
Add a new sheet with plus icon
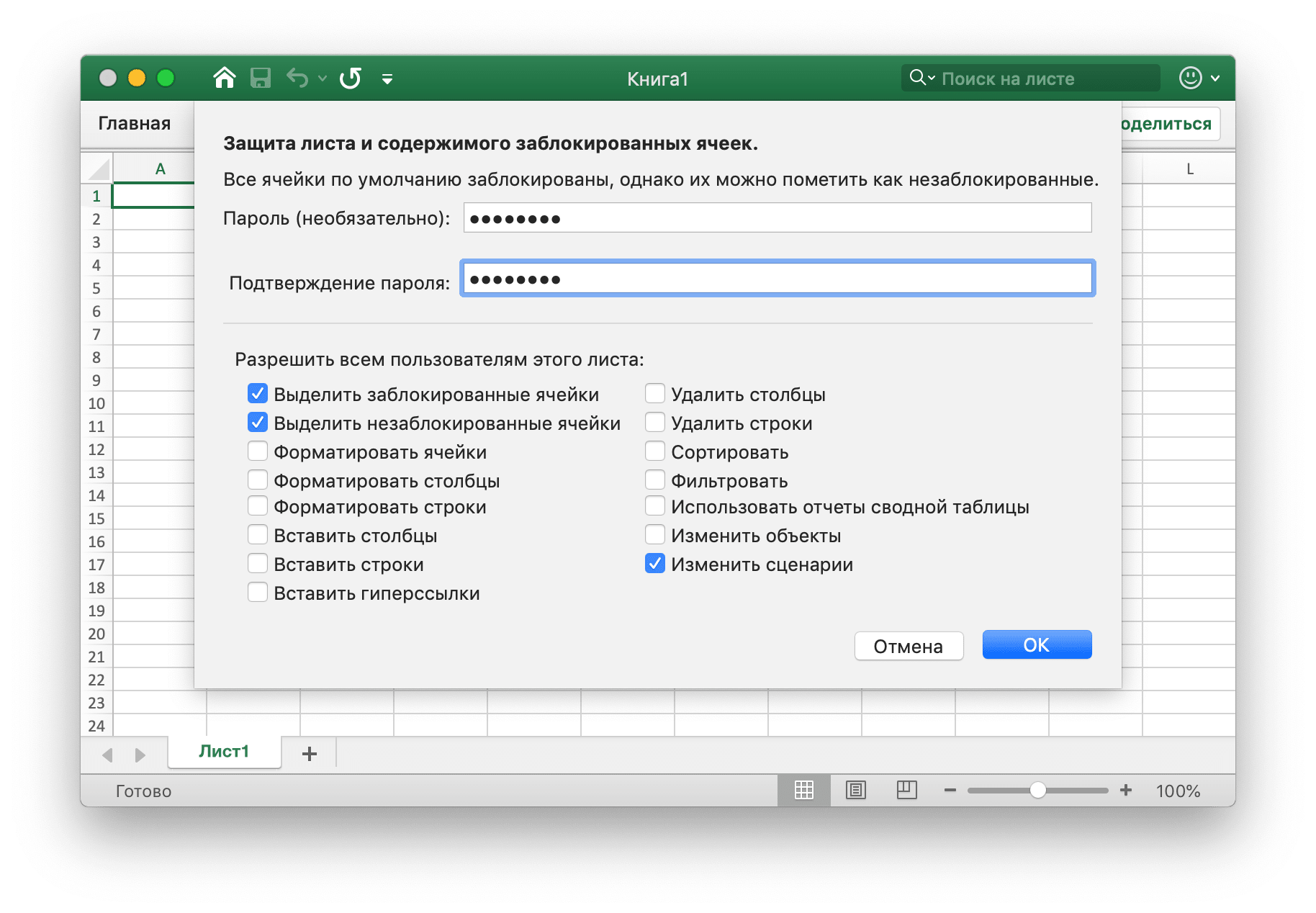(x=310, y=753)
